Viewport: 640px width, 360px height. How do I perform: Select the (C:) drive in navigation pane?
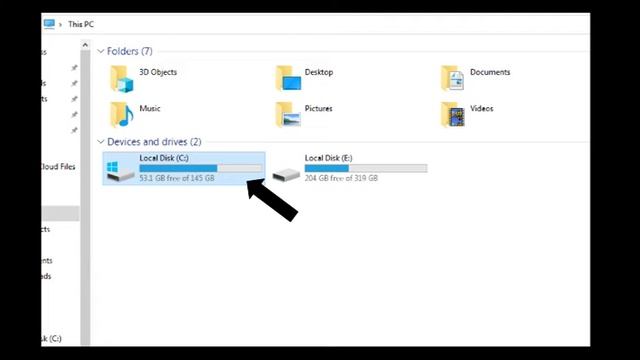point(51,339)
